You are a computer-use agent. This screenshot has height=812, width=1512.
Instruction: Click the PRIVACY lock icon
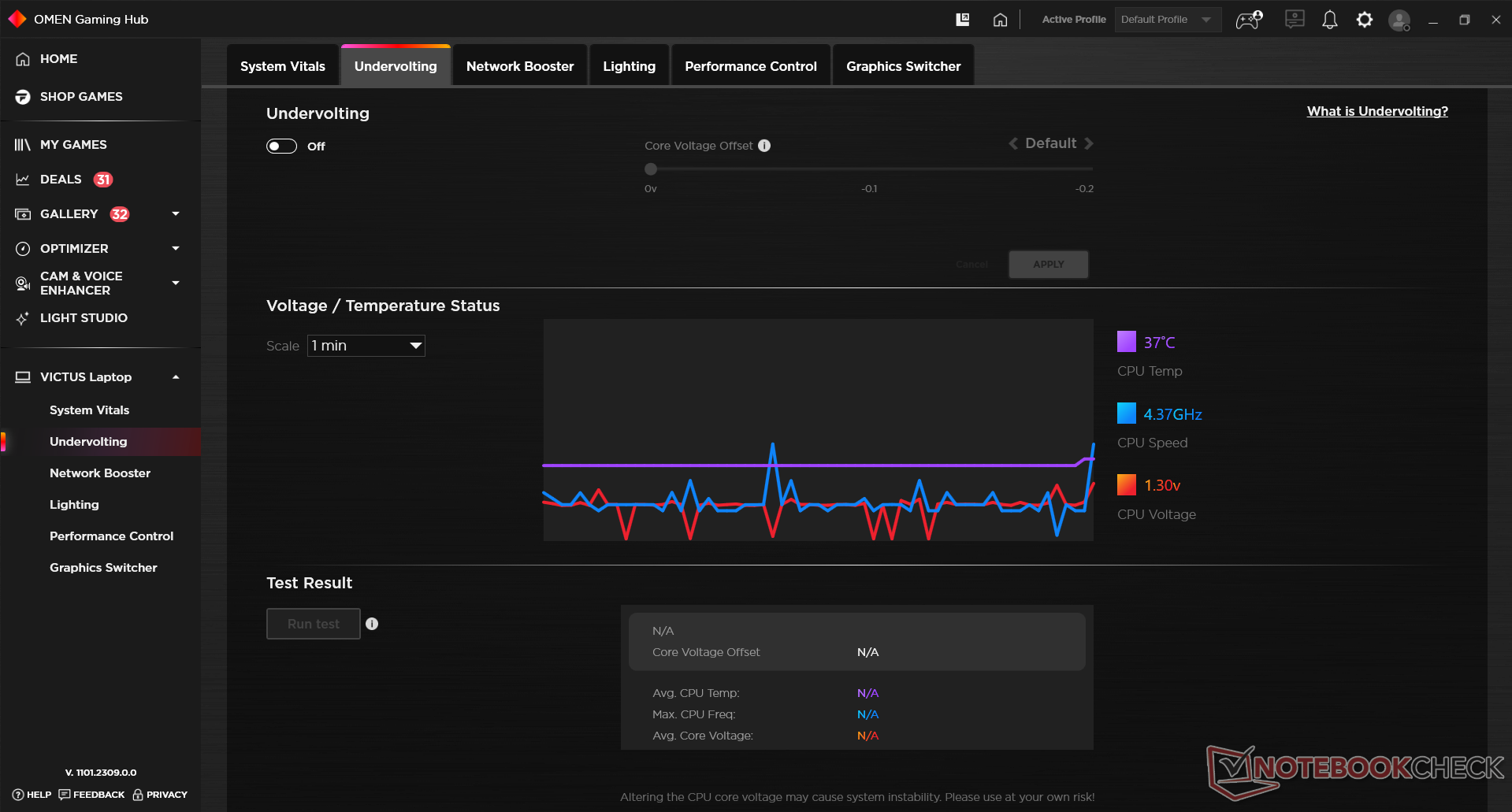pyautogui.click(x=138, y=795)
